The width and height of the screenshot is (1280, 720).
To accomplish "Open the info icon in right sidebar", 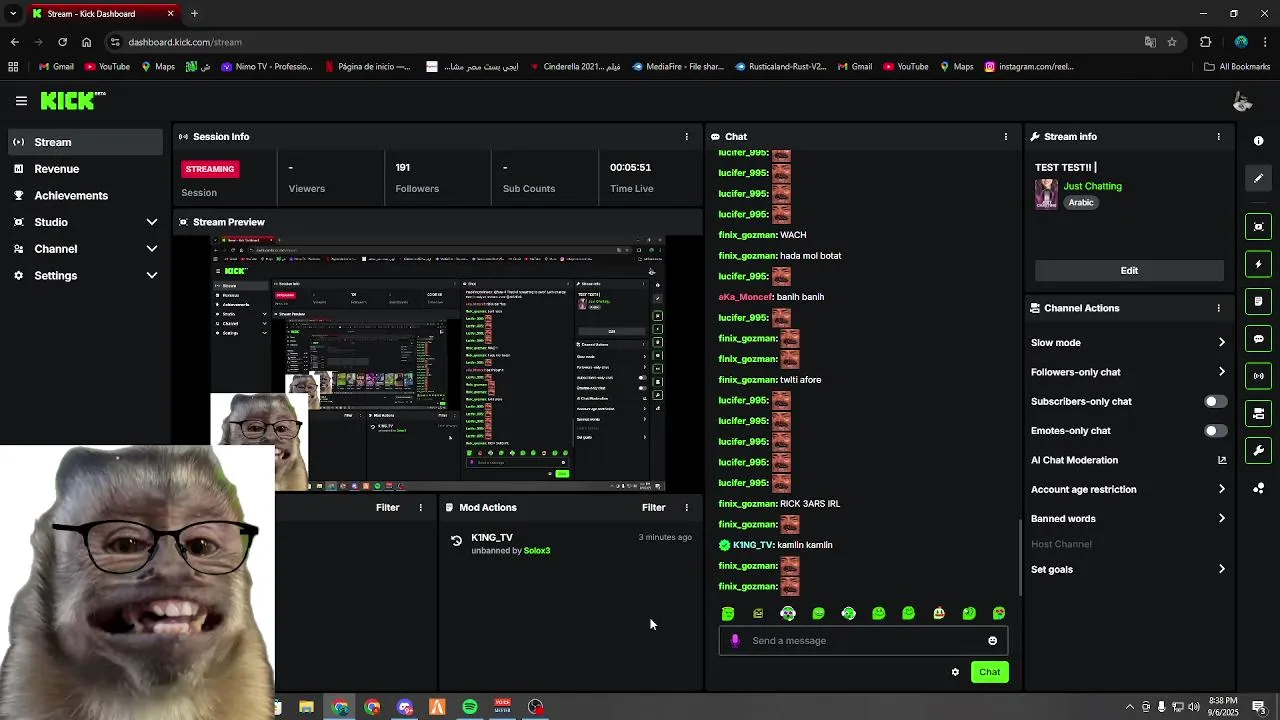I will pos(1258,141).
